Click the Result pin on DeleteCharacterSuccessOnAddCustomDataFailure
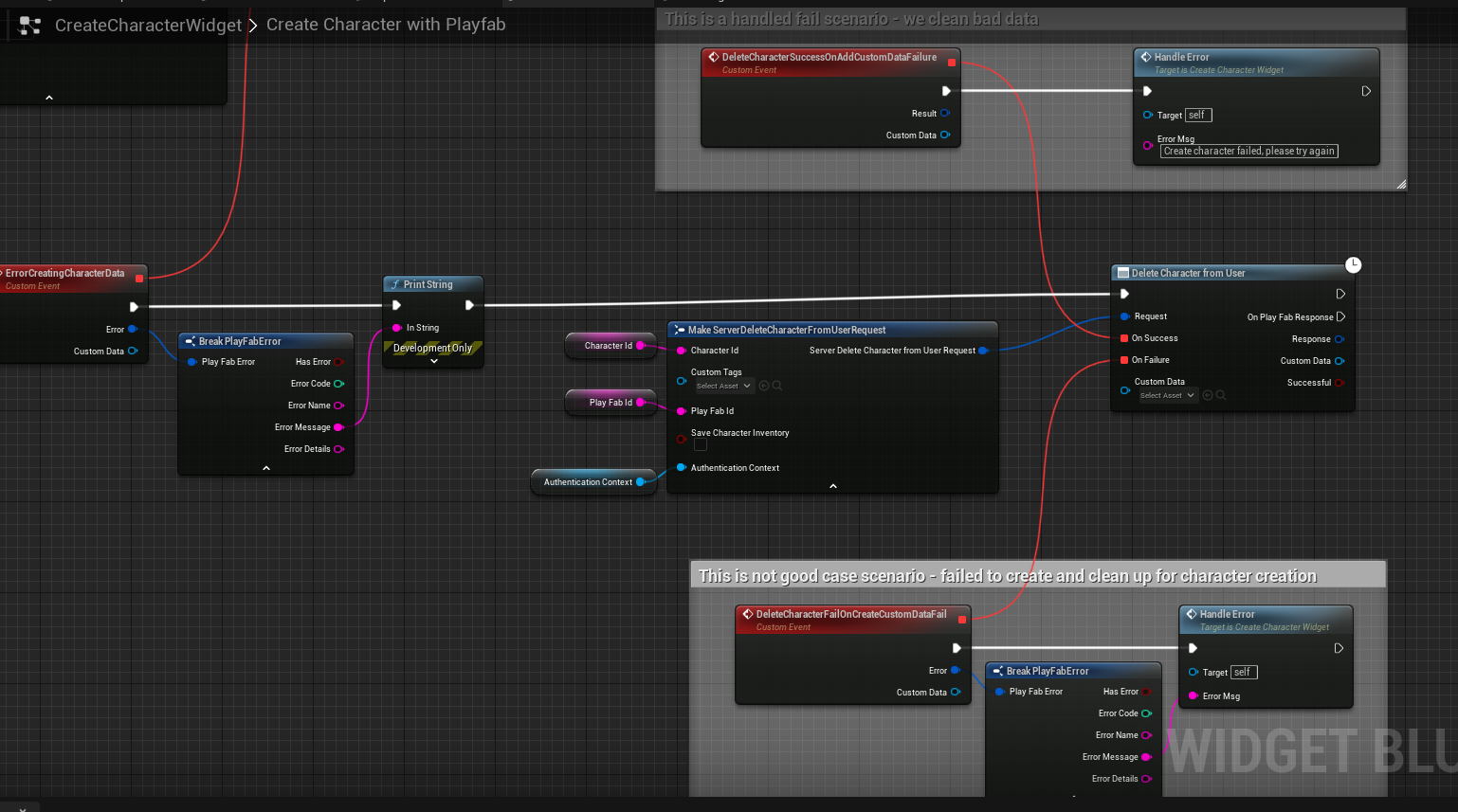This screenshot has height=812, width=1458. pyautogui.click(x=945, y=114)
